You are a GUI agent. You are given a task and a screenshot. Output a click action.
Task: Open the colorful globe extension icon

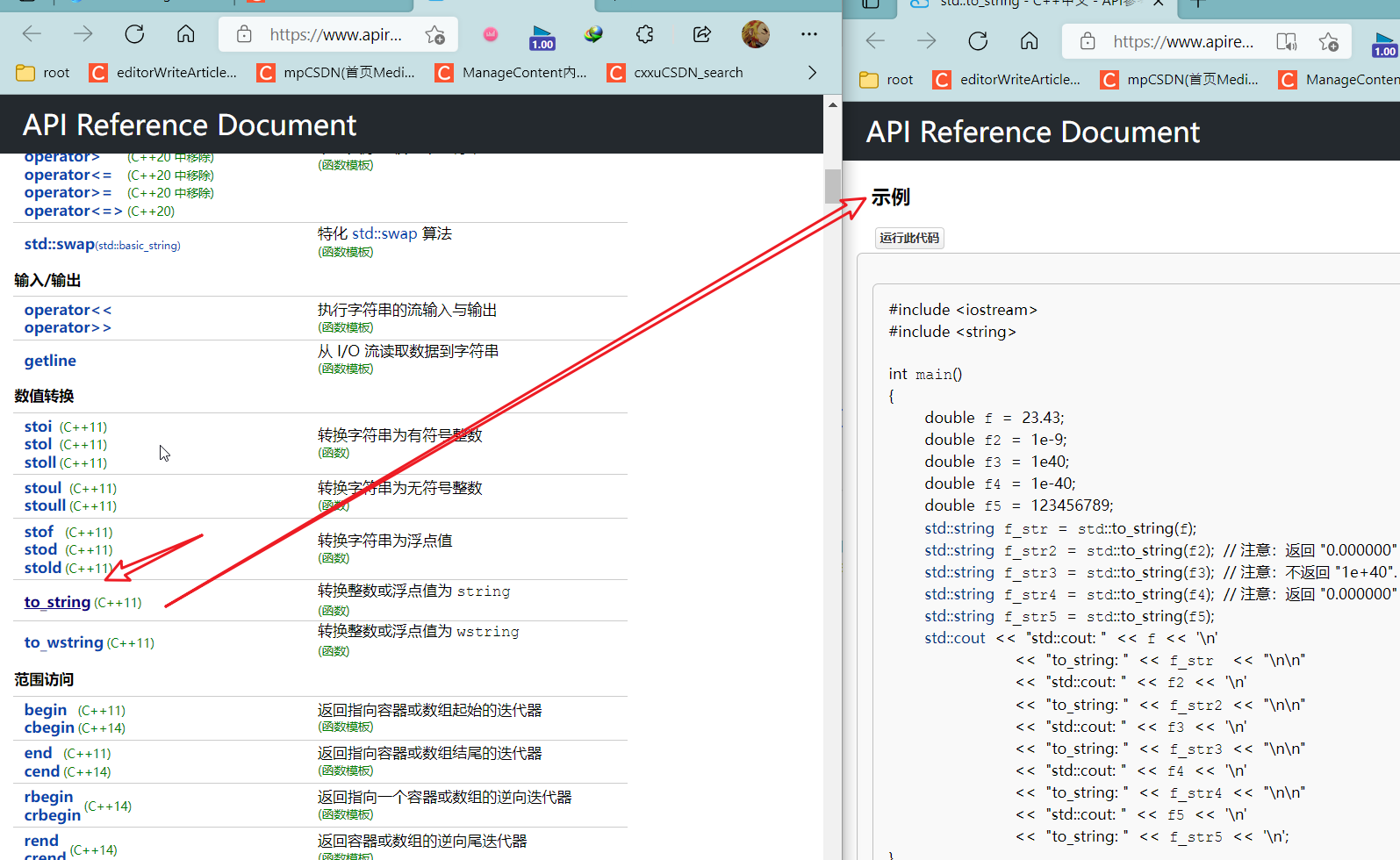tap(594, 34)
